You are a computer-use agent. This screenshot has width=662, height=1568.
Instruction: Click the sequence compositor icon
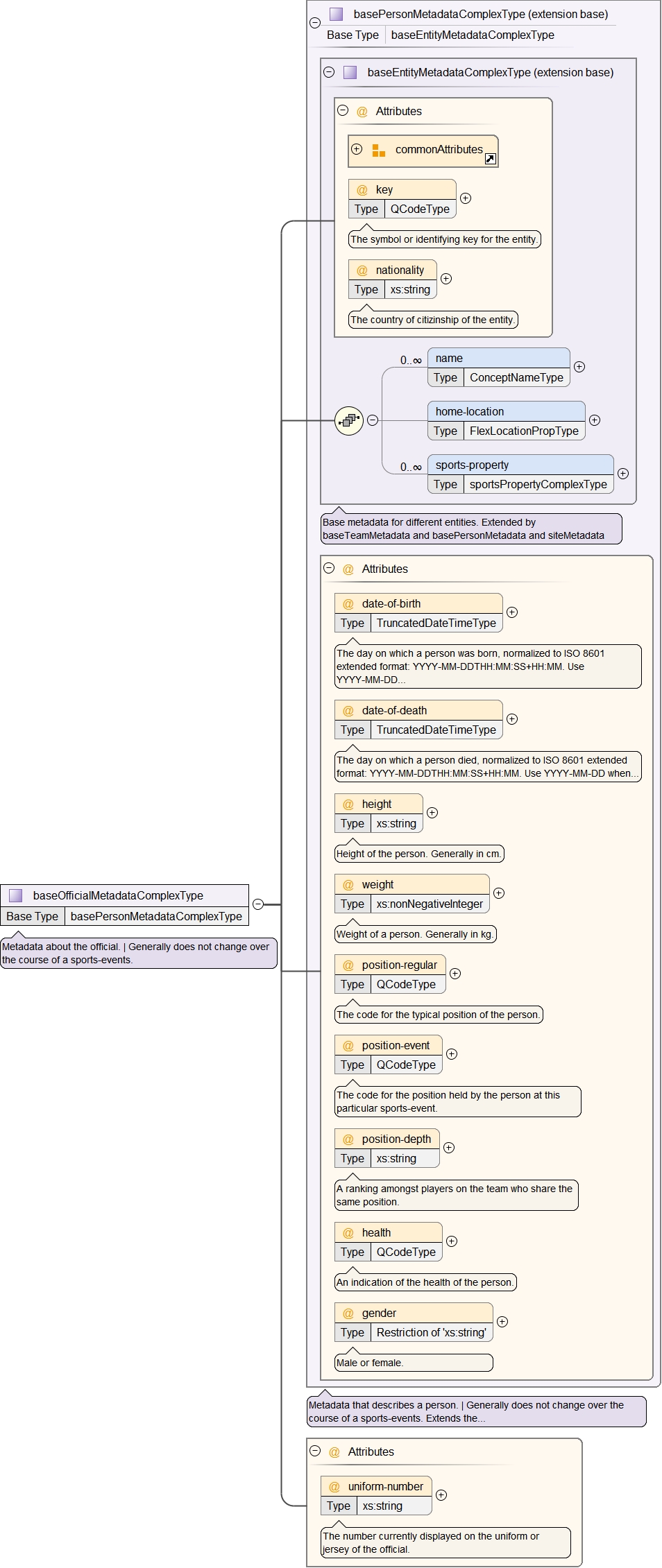(349, 420)
